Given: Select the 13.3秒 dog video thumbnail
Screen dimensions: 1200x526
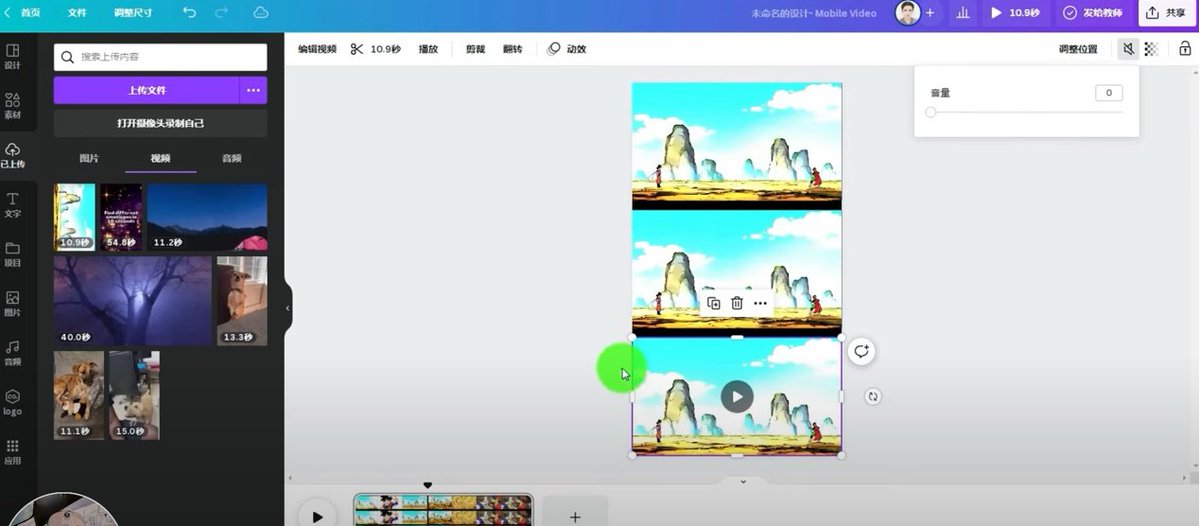Looking at the screenshot, I should 242,300.
